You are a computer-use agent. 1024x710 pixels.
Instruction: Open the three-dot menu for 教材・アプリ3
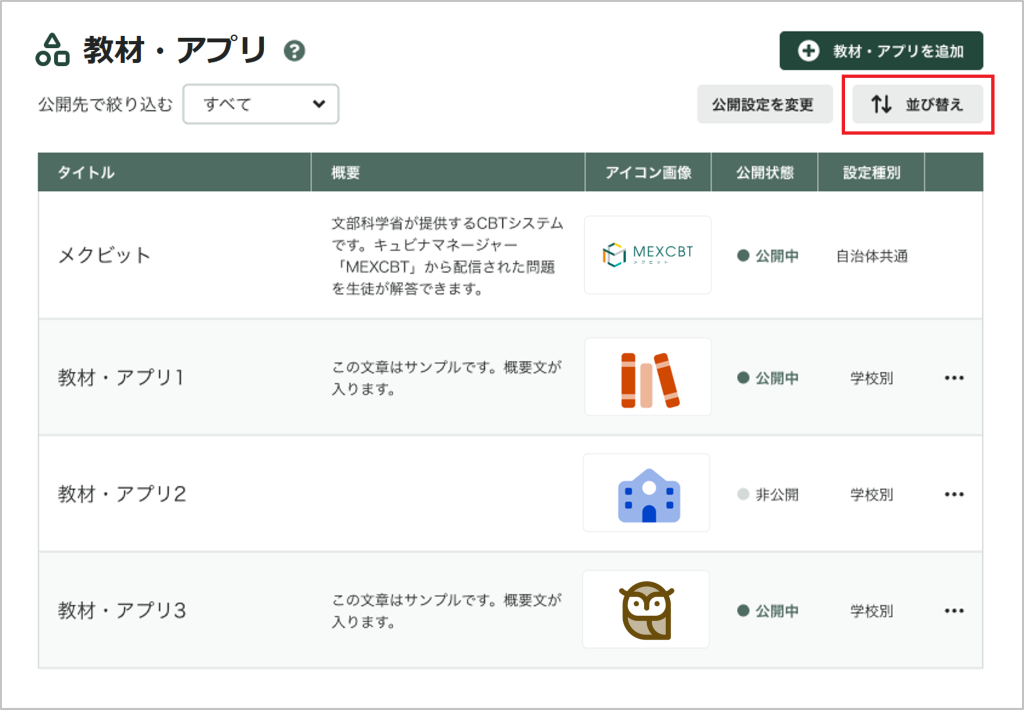[x=954, y=611]
